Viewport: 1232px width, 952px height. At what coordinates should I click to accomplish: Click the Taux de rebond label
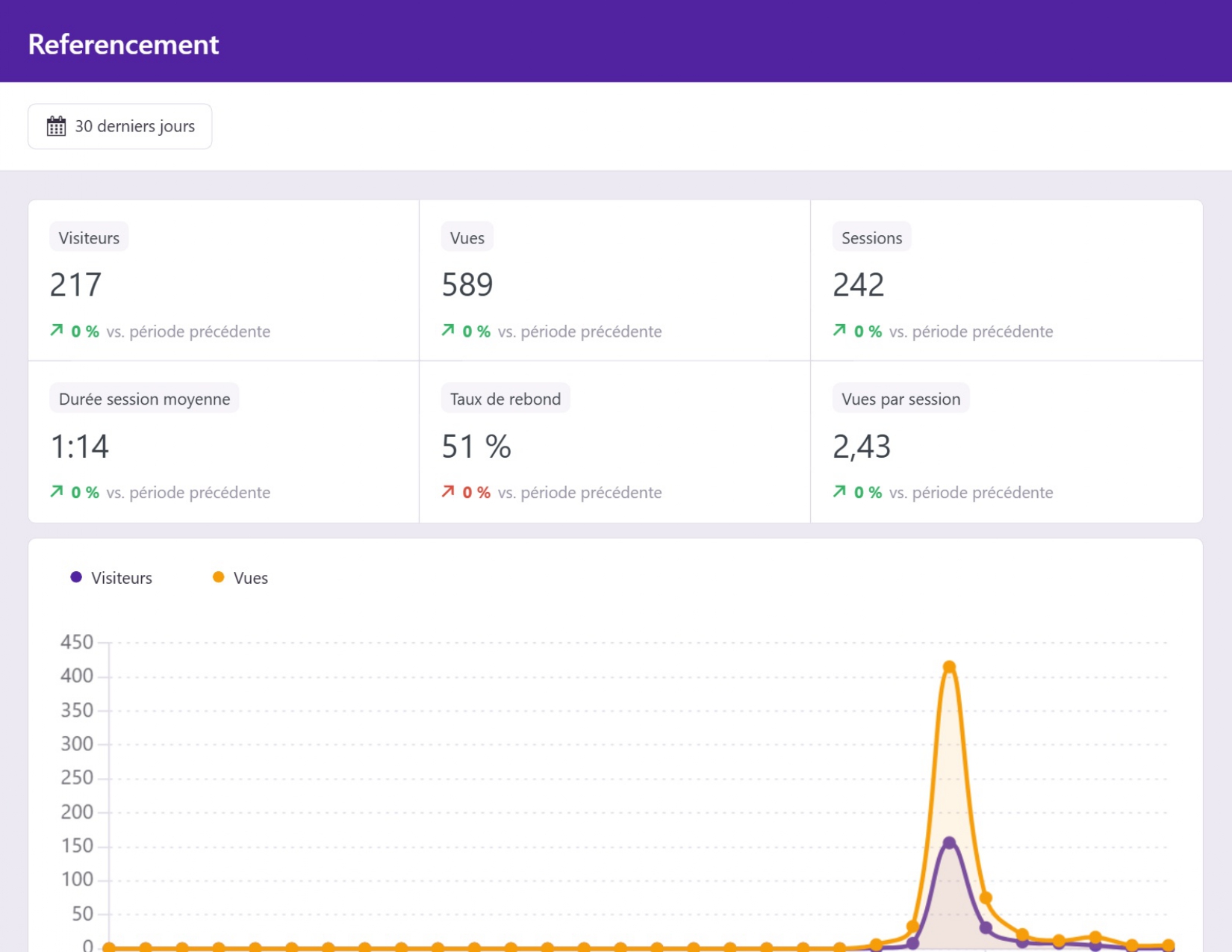[505, 399]
